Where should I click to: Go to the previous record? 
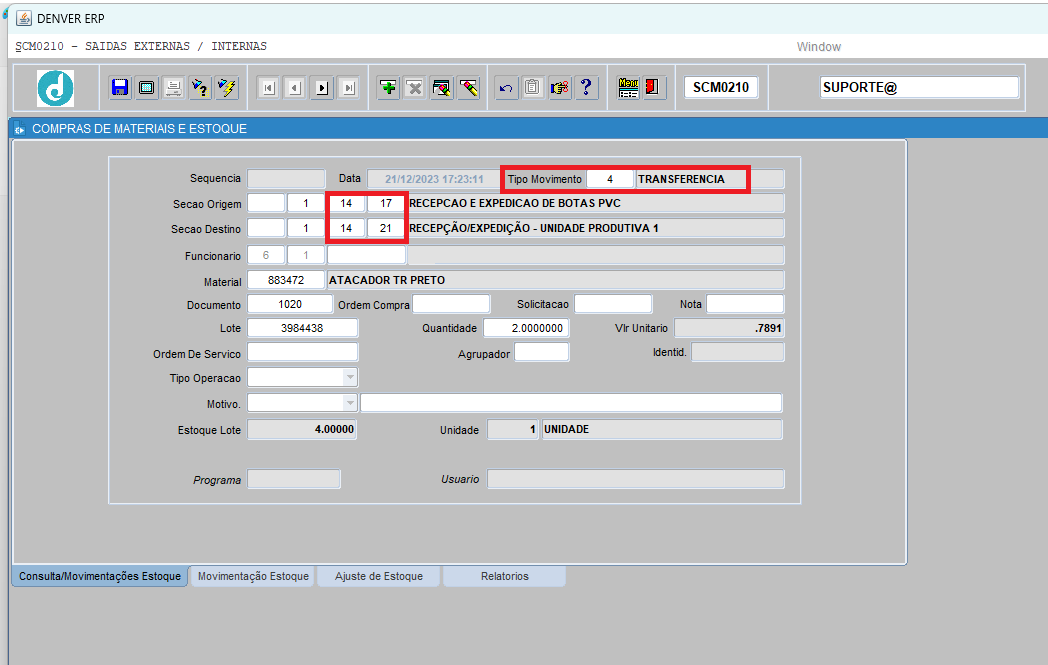(x=295, y=88)
